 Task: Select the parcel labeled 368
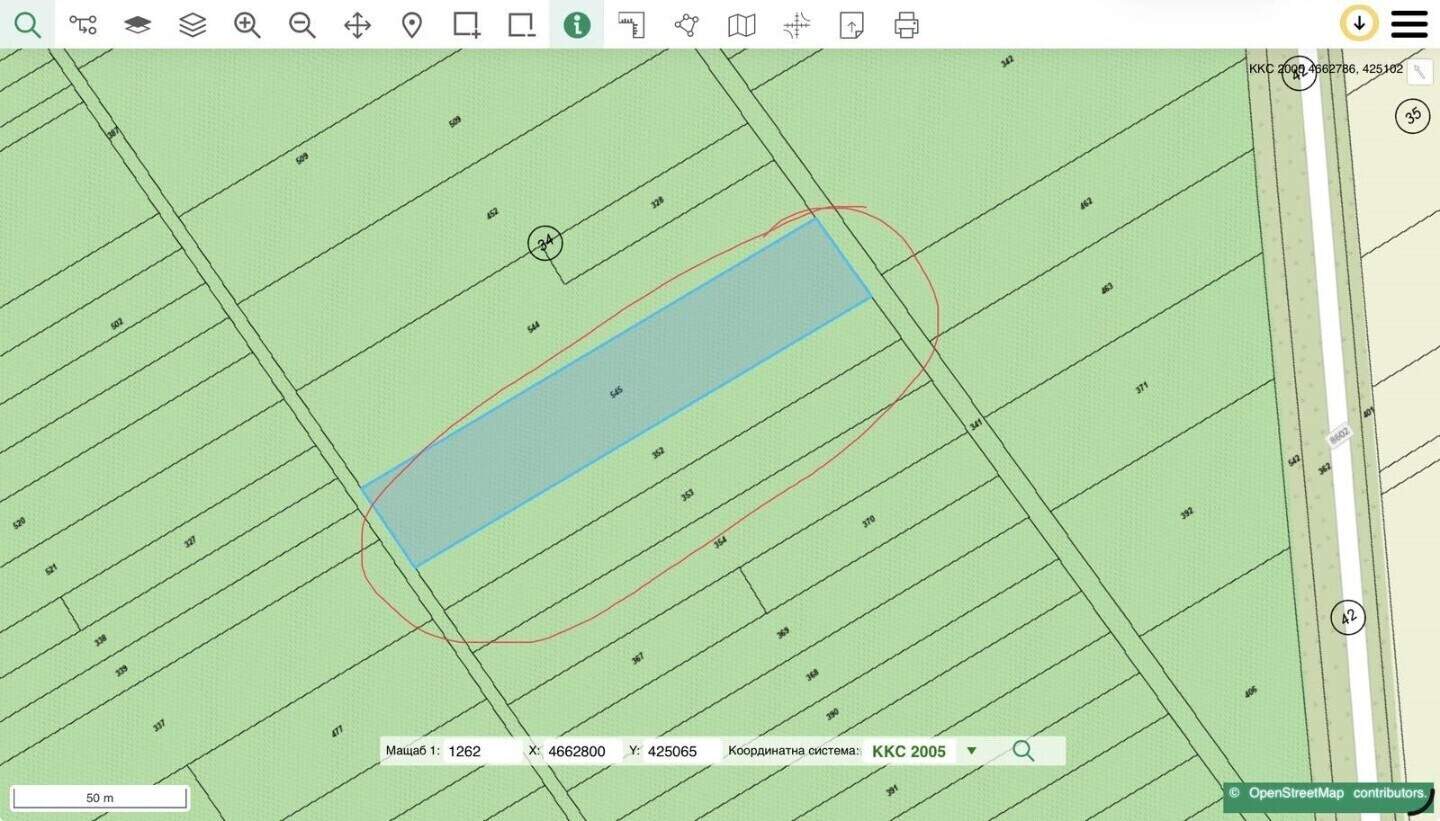click(812, 675)
